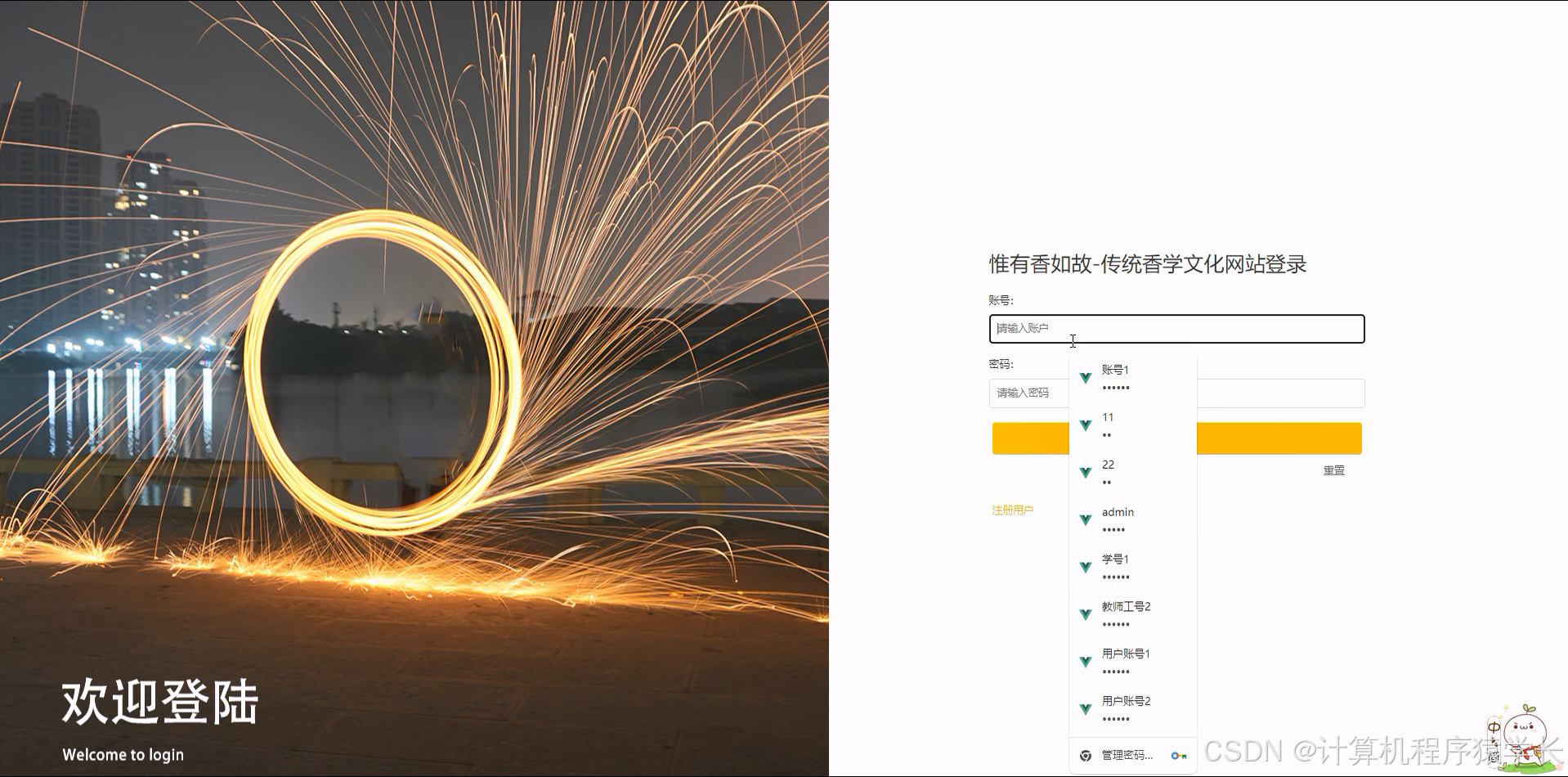Open 管理密码 password manager

pyautogui.click(x=1132, y=756)
